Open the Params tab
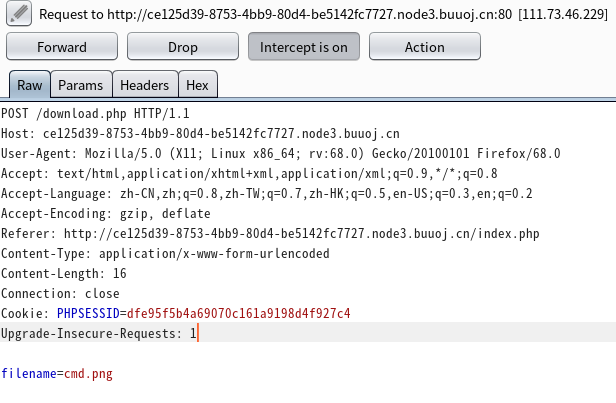 click(x=80, y=86)
